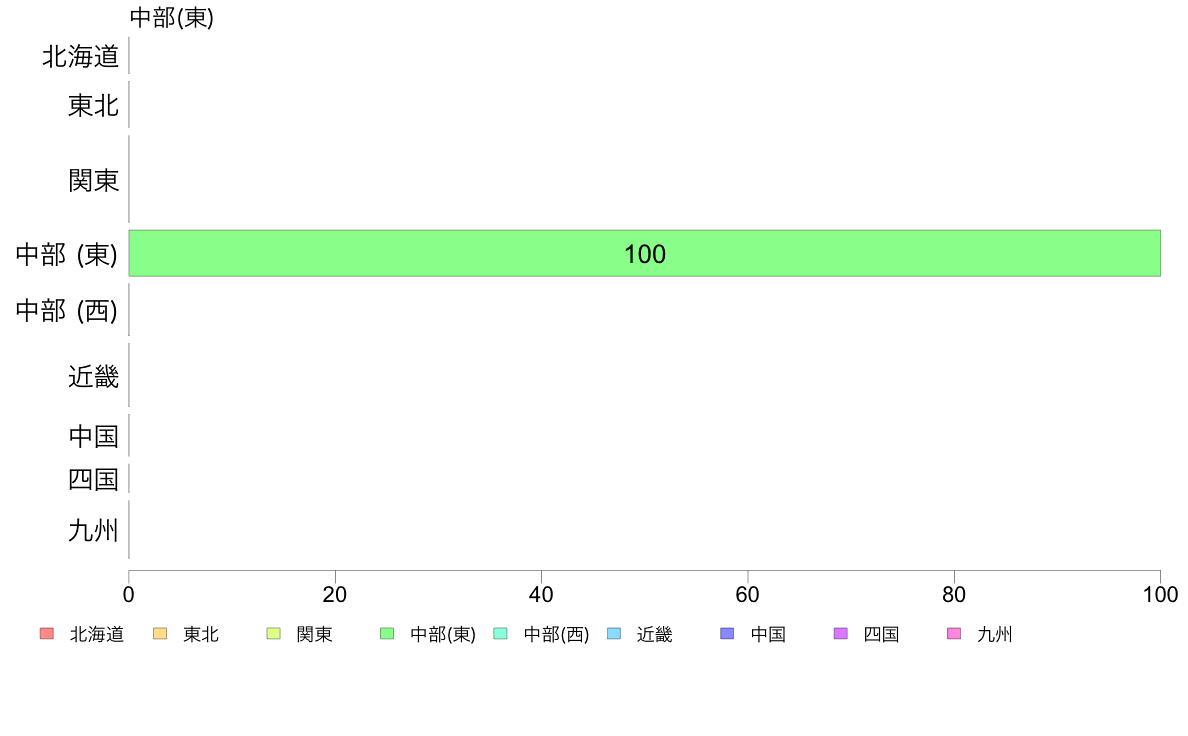Screen dimensions: 1188x736
Task: Click the green 100 bar
Action: point(645,253)
